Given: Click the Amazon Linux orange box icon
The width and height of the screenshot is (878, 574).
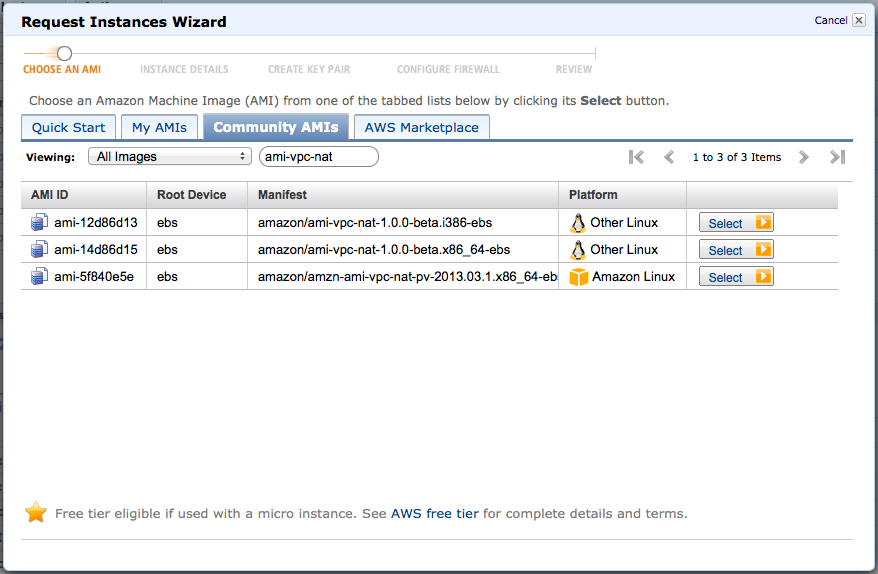Looking at the screenshot, I should [x=578, y=277].
